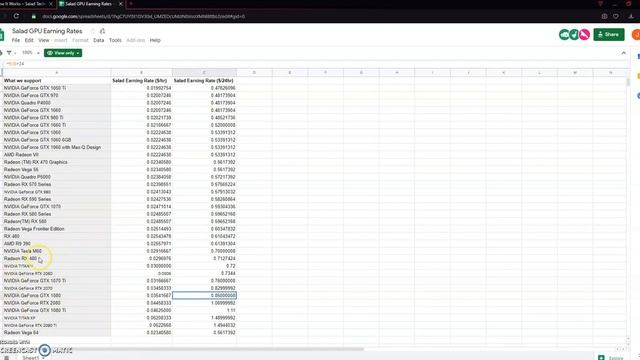Open the all sheets list icon
This screenshot has width=640, height=360.
coord(7,358)
